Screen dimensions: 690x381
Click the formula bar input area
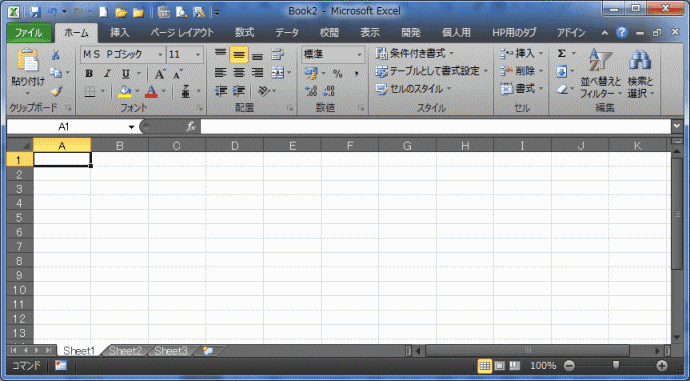(x=436, y=127)
